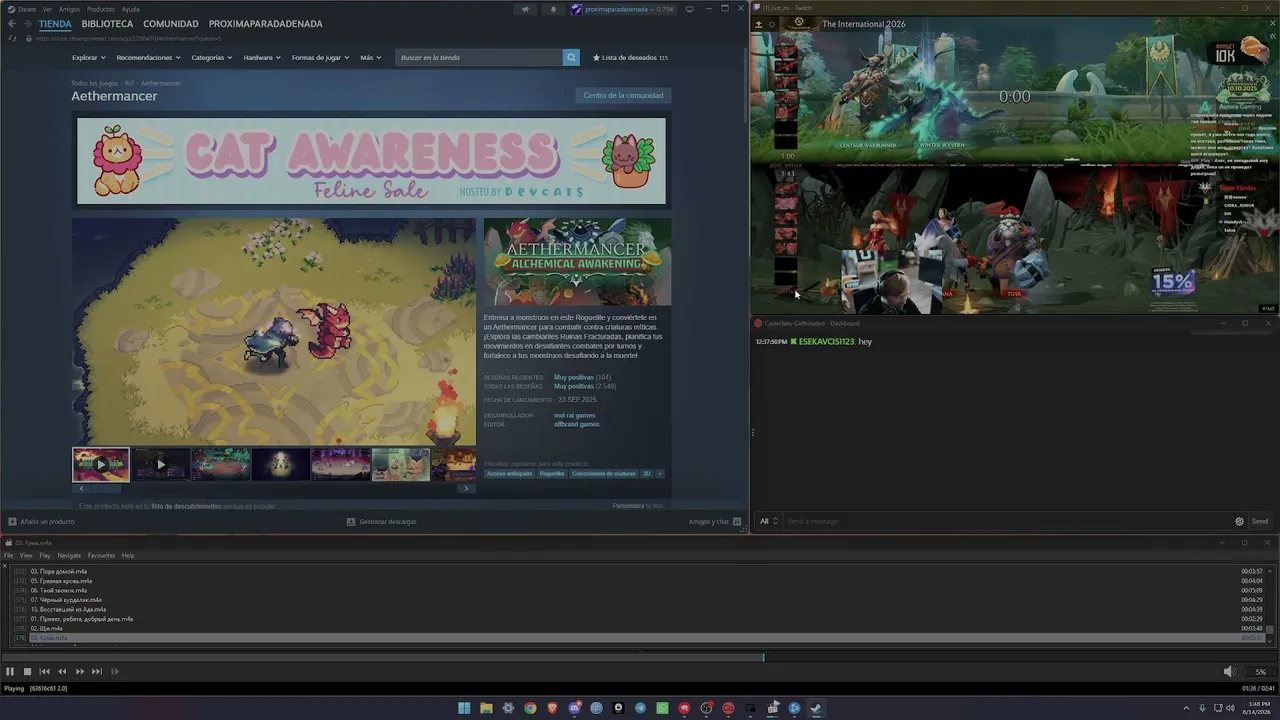Image resolution: width=1280 pixels, height=720 pixels.
Task: Open Steam Big Picture mode icon
Action: coord(690,9)
